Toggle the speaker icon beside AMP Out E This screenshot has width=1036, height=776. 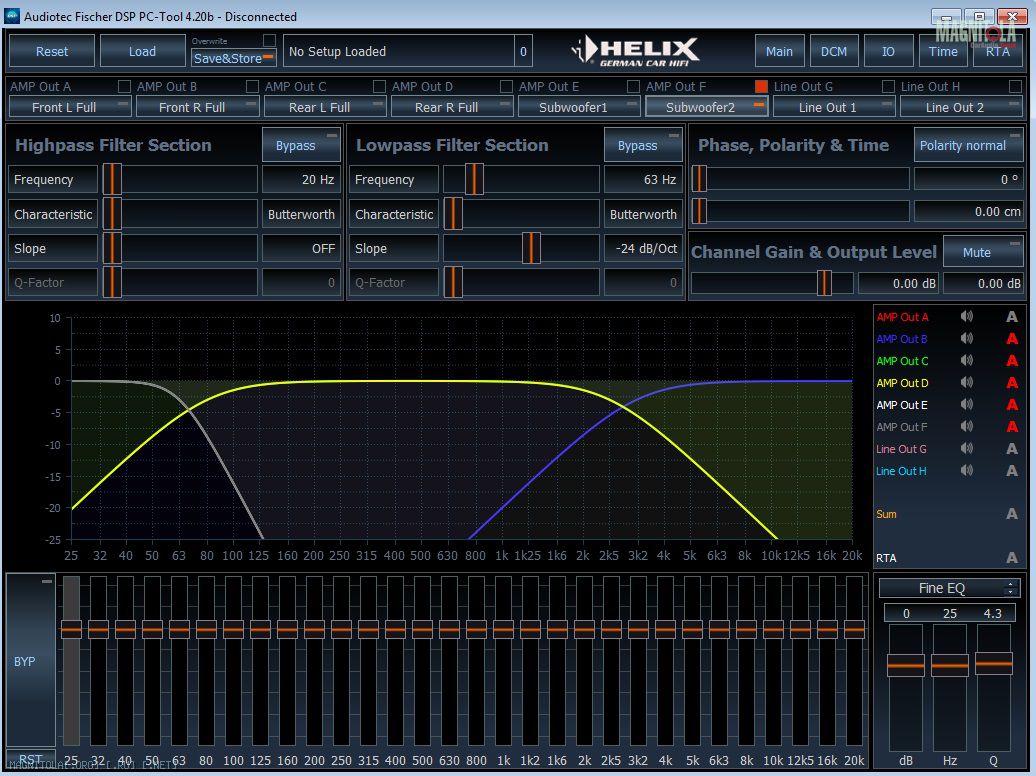point(966,405)
